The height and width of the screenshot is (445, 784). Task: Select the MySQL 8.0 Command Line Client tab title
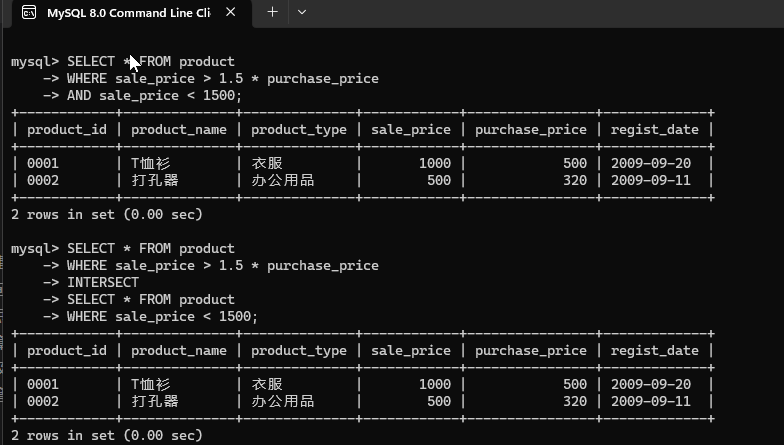(x=128, y=13)
